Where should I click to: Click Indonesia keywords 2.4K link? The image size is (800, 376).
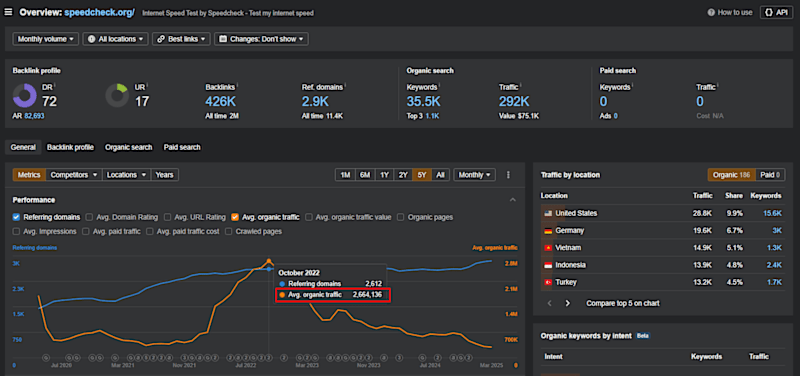774,265
